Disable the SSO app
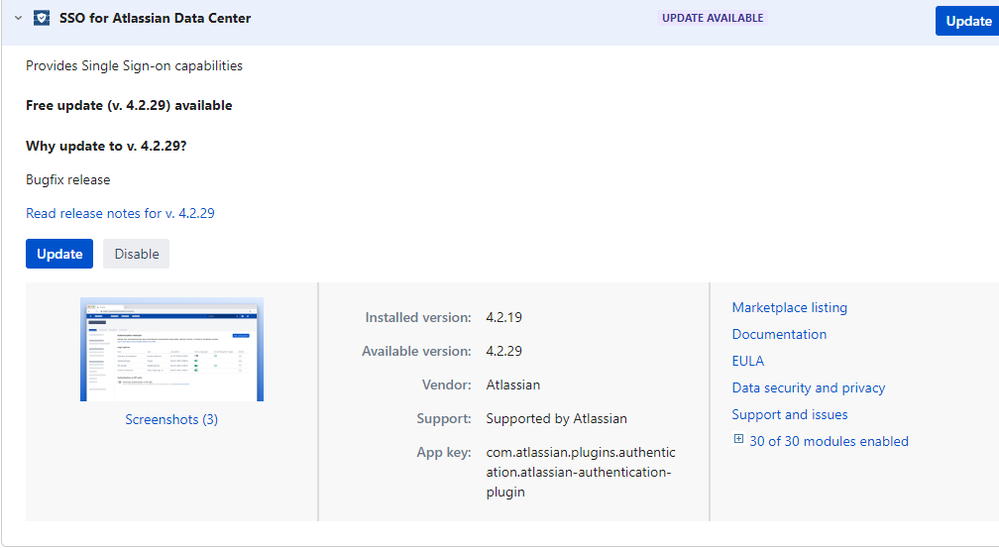Viewport: 999px width, 548px height. click(136, 254)
